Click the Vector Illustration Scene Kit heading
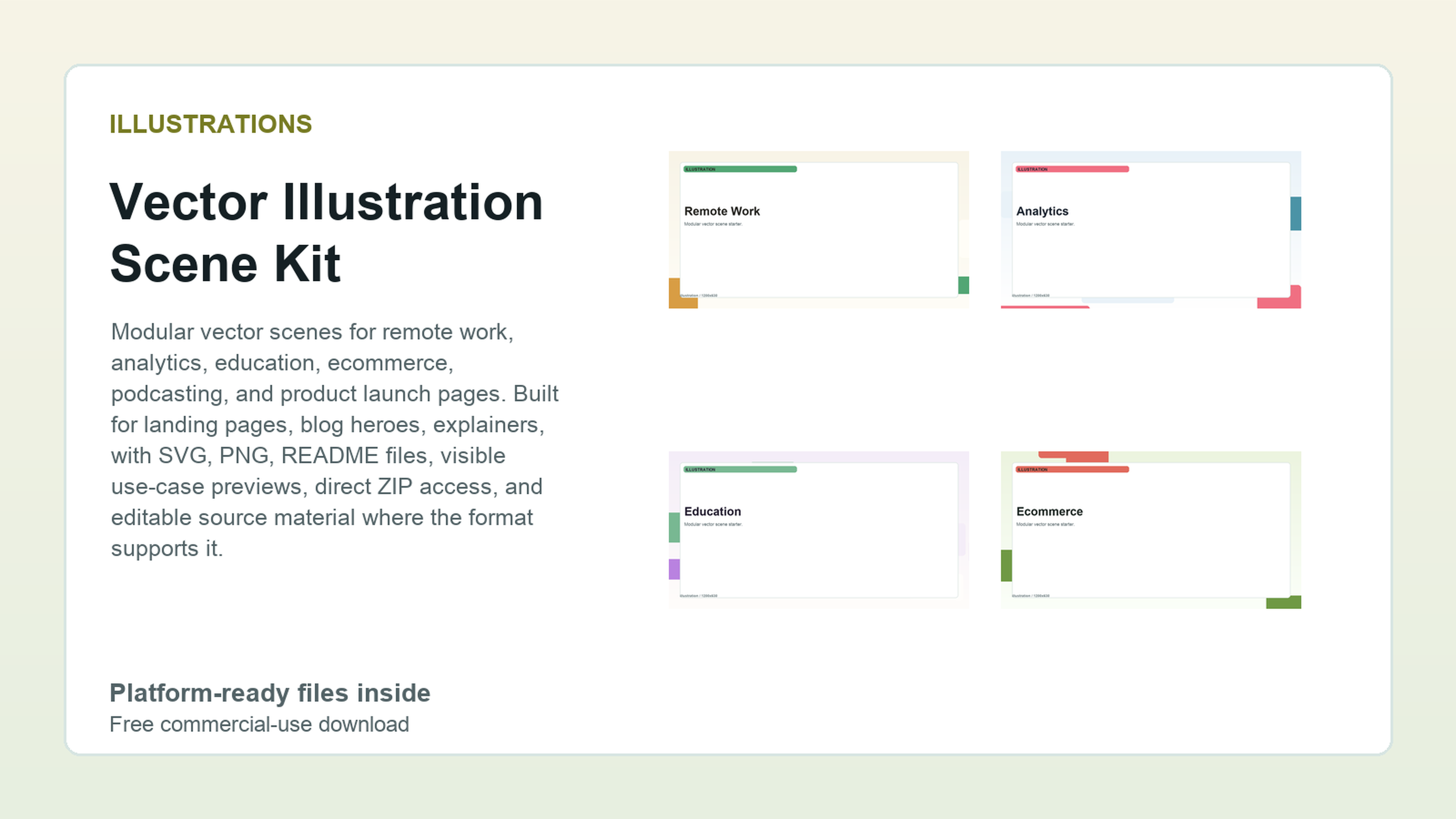The width and height of the screenshot is (1456, 819). [x=326, y=233]
